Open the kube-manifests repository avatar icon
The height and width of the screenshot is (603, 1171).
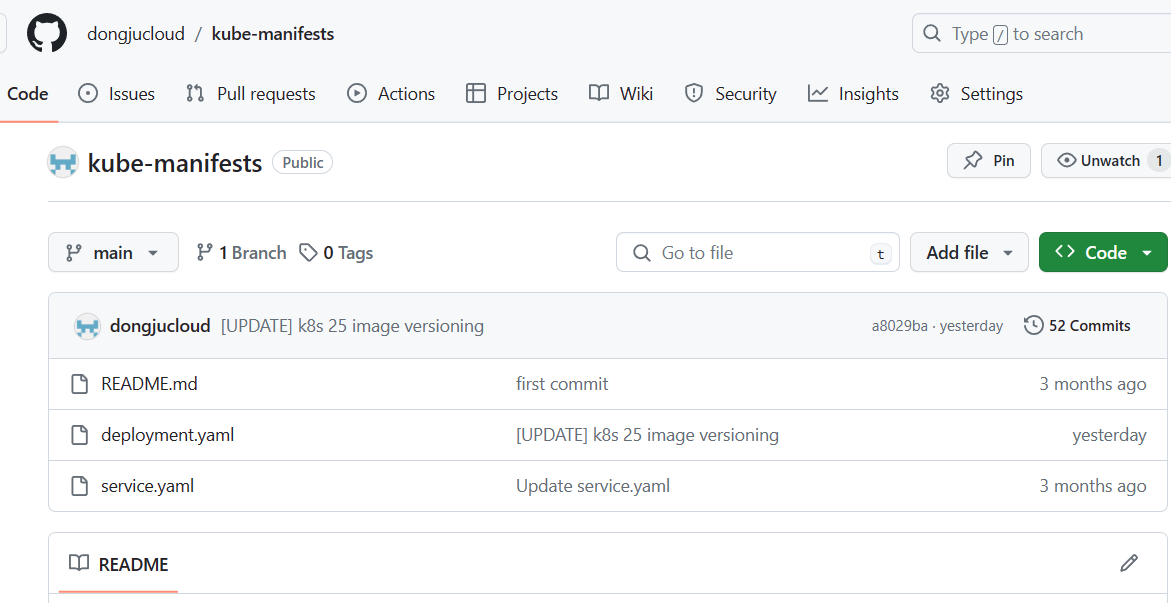(63, 162)
